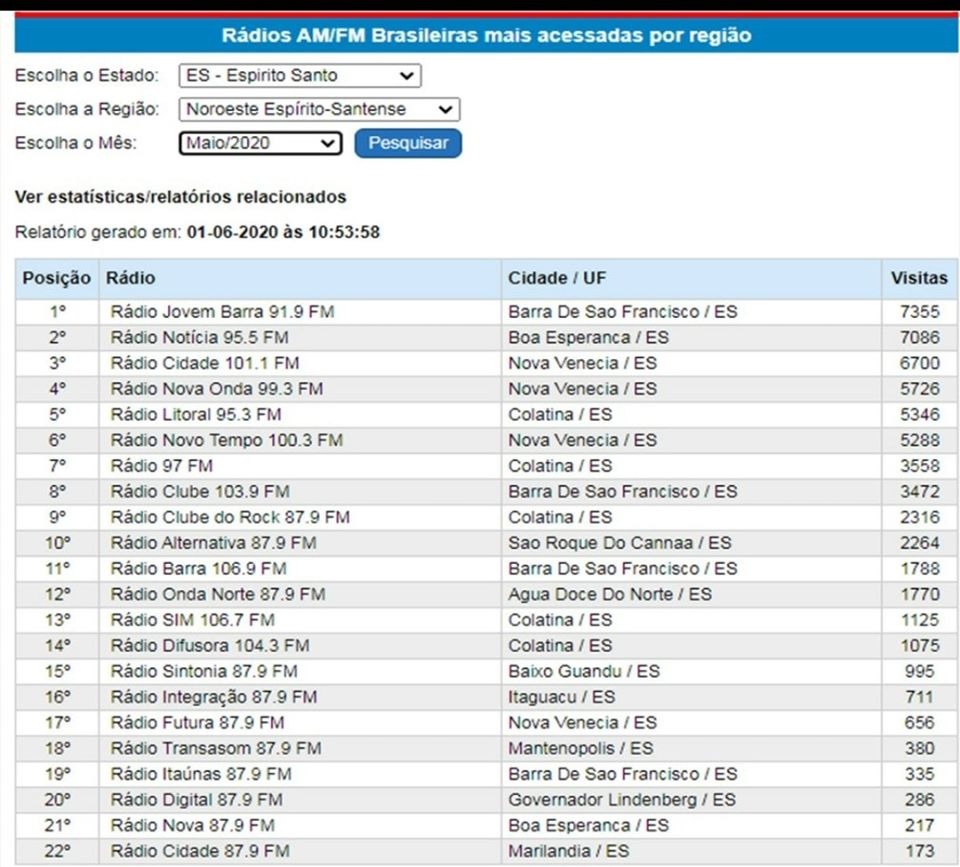The image size is (960, 867).
Task: Click the 5346 visits value
Action: pos(920,415)
